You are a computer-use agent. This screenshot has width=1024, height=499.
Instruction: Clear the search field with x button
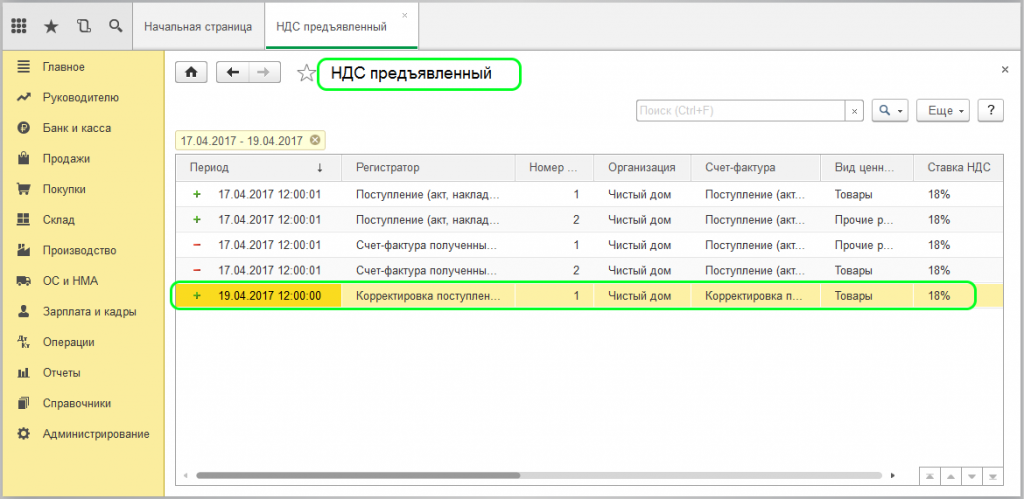(855, 111)
